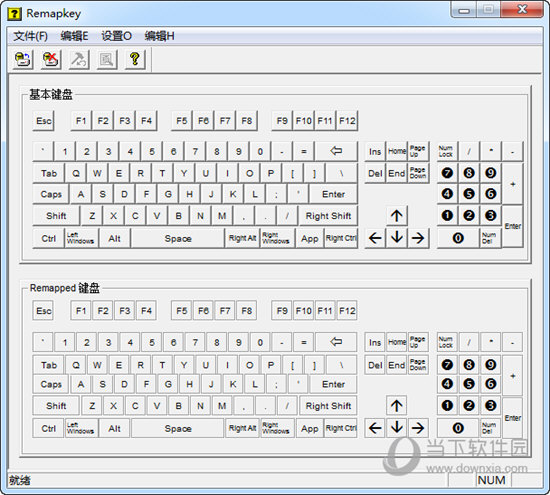Choose Right Shift key on basic keyboard

click(x=328, y=216)
